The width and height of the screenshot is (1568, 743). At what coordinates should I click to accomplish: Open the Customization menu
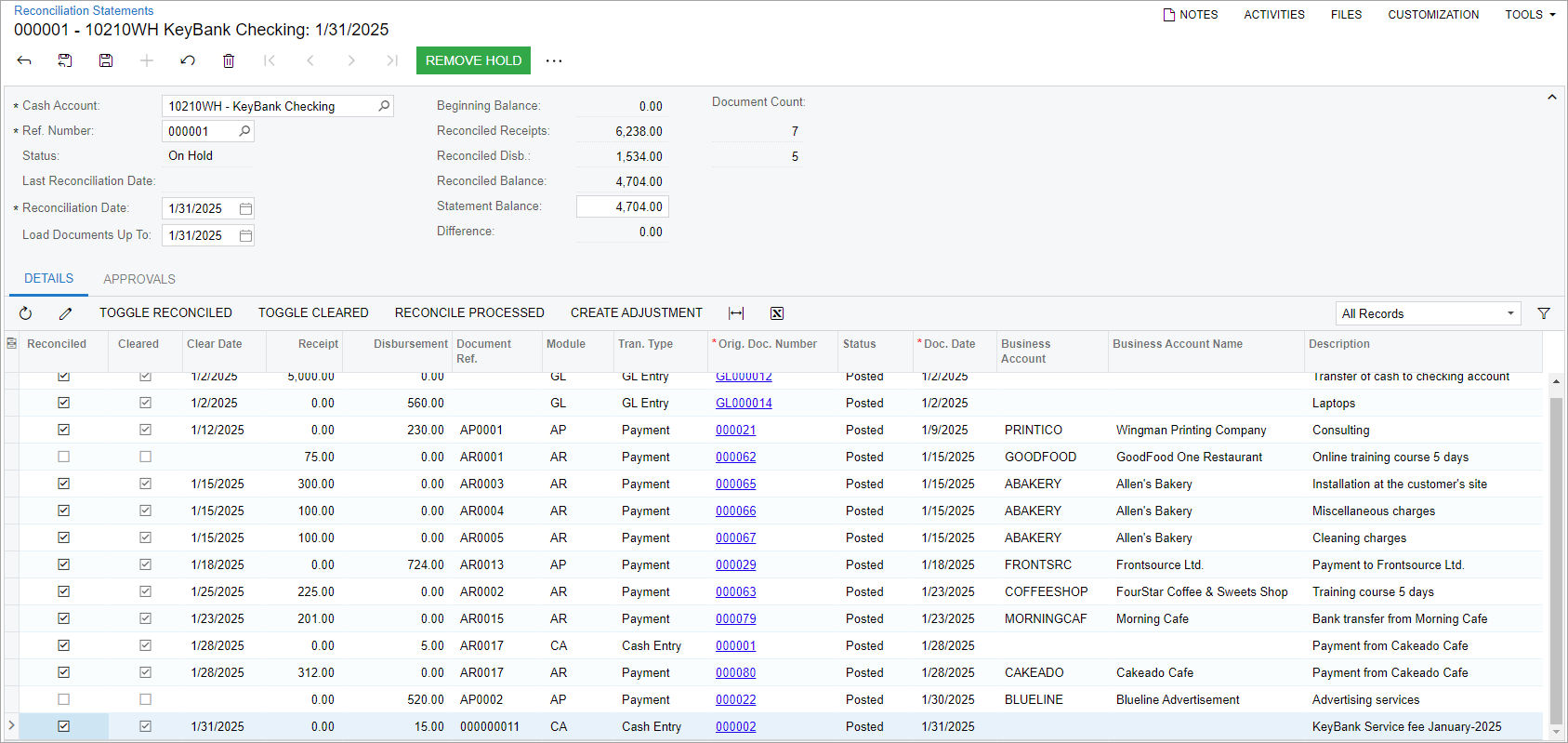[x=1433, y=15]
